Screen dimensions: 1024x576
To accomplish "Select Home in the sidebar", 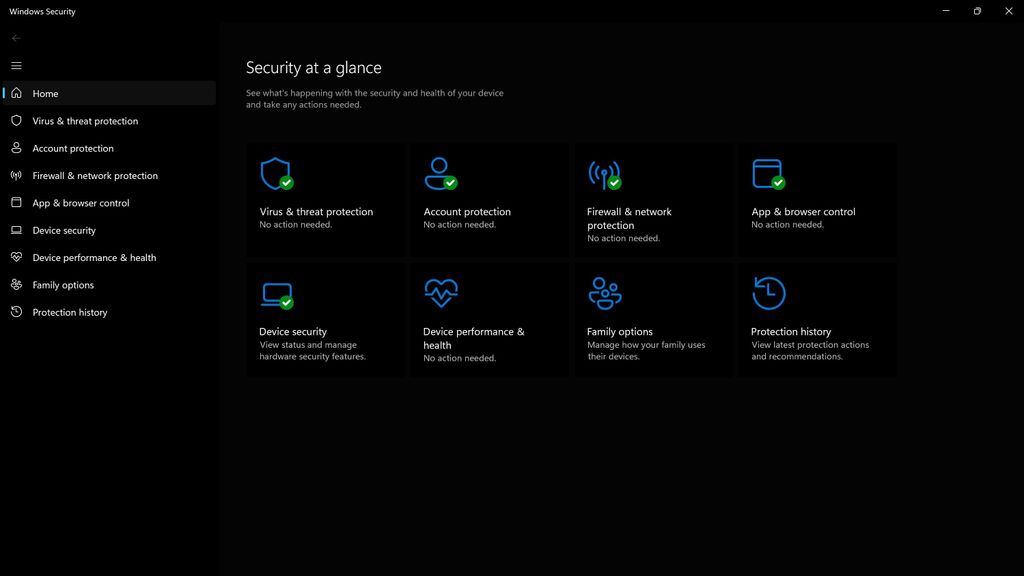I will (x=45, y=93).
